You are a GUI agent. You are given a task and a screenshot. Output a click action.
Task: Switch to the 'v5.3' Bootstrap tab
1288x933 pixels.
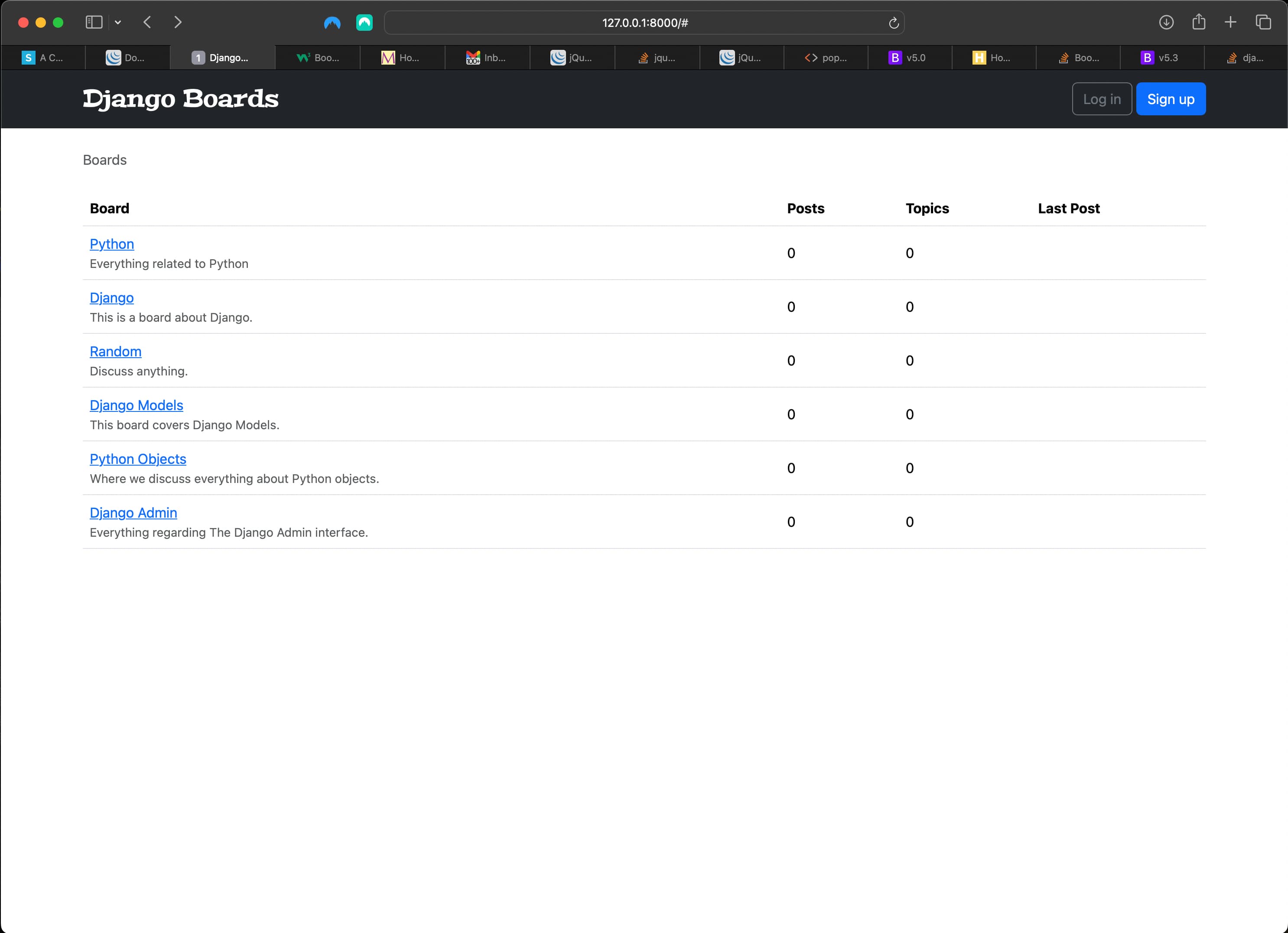click(x=1161, y=57)
